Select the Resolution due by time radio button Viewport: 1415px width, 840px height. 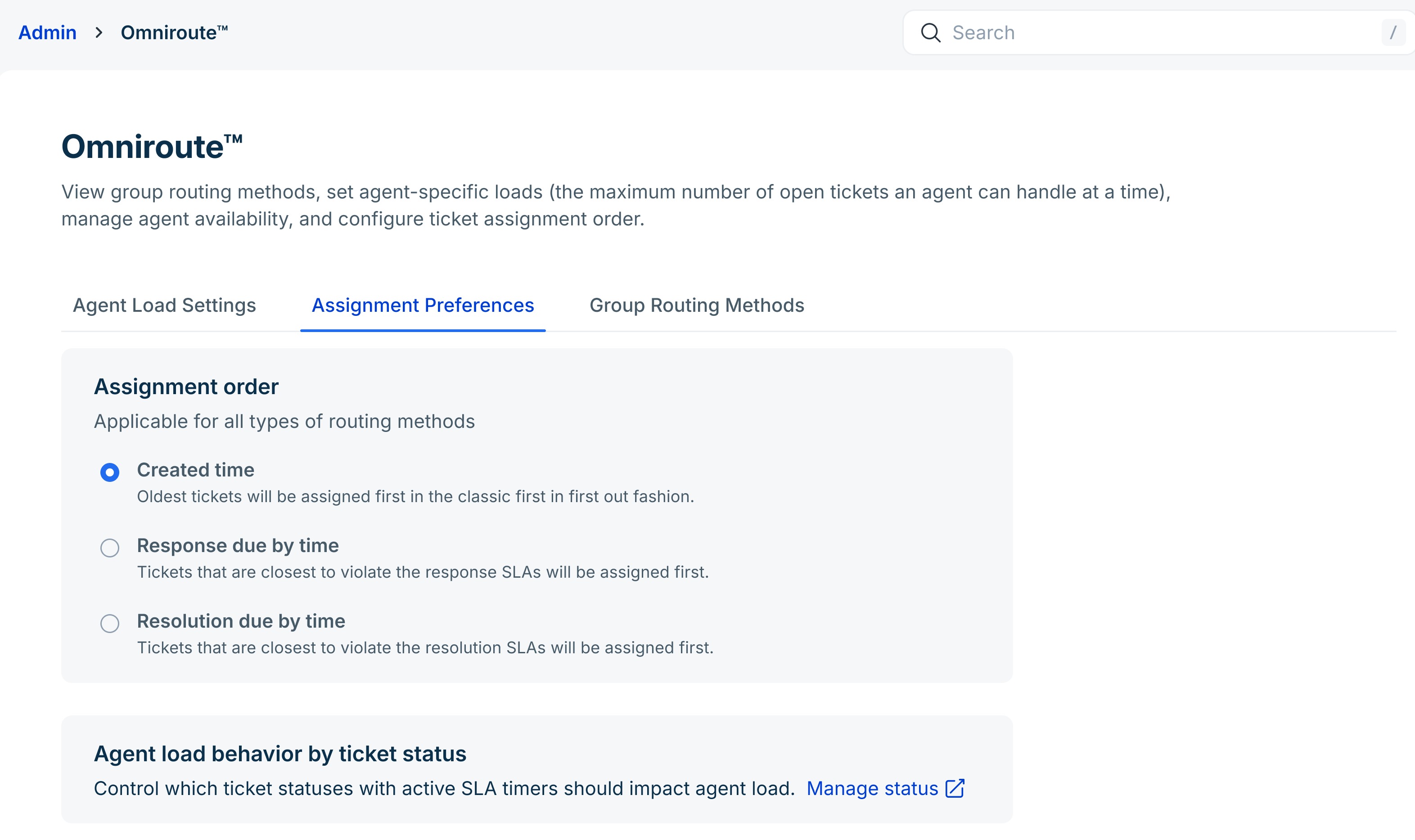110,623
